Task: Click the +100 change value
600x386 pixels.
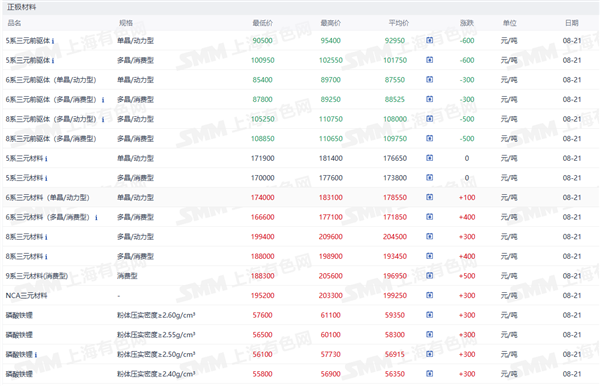Action: (467, 197)
